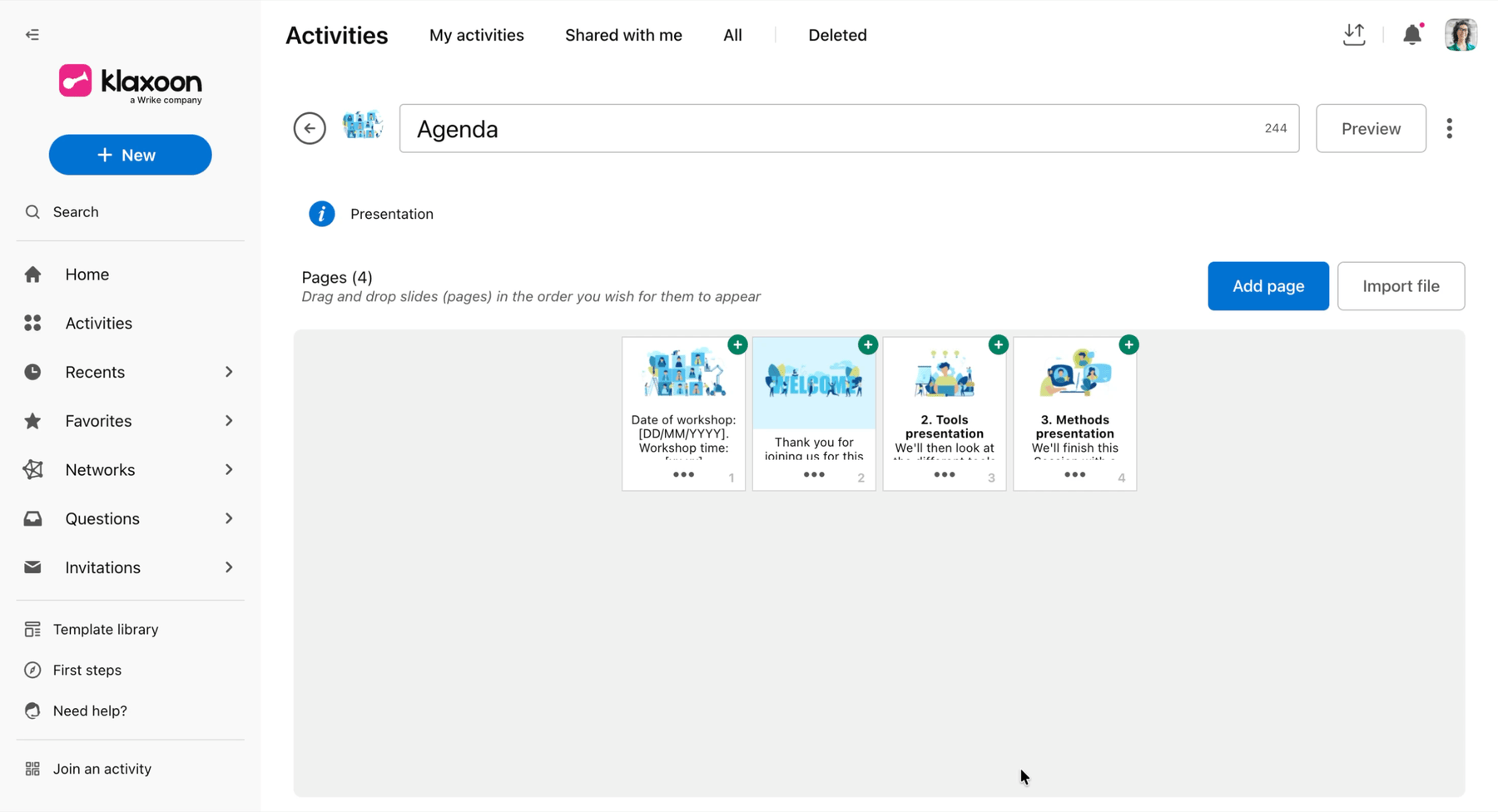Select the Tools presentation page thumbnail

click(945, 413)
